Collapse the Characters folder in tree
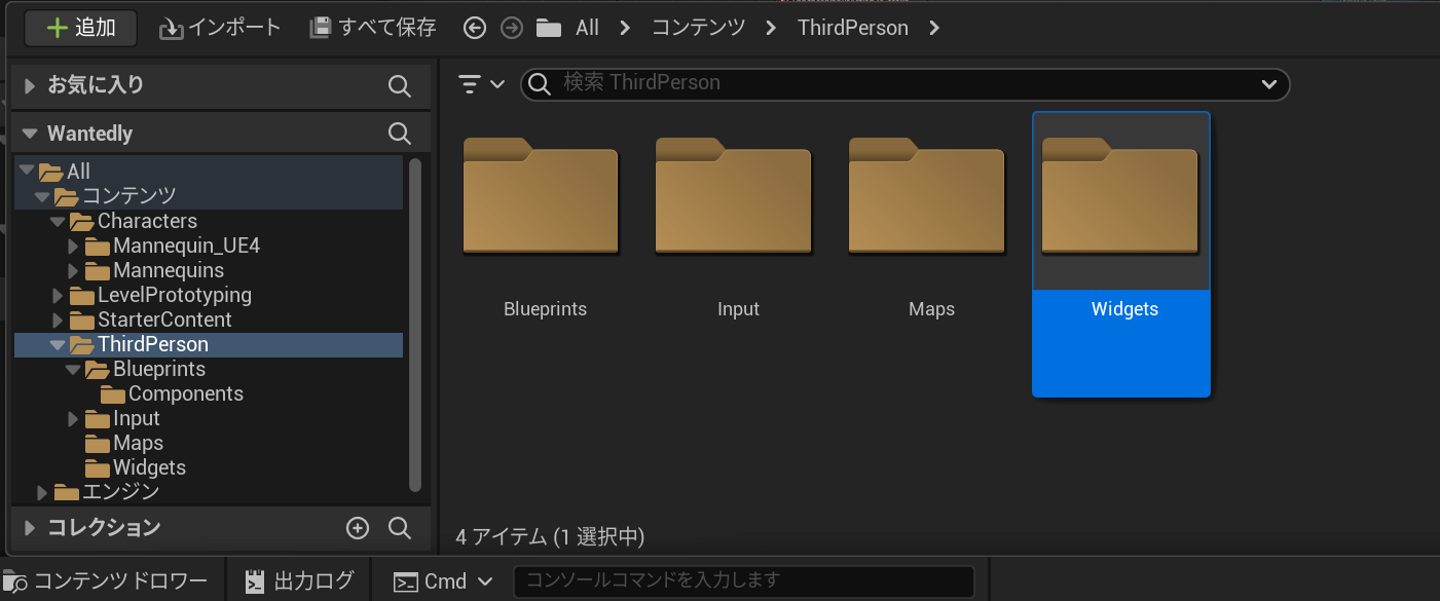 click(58, 221)
